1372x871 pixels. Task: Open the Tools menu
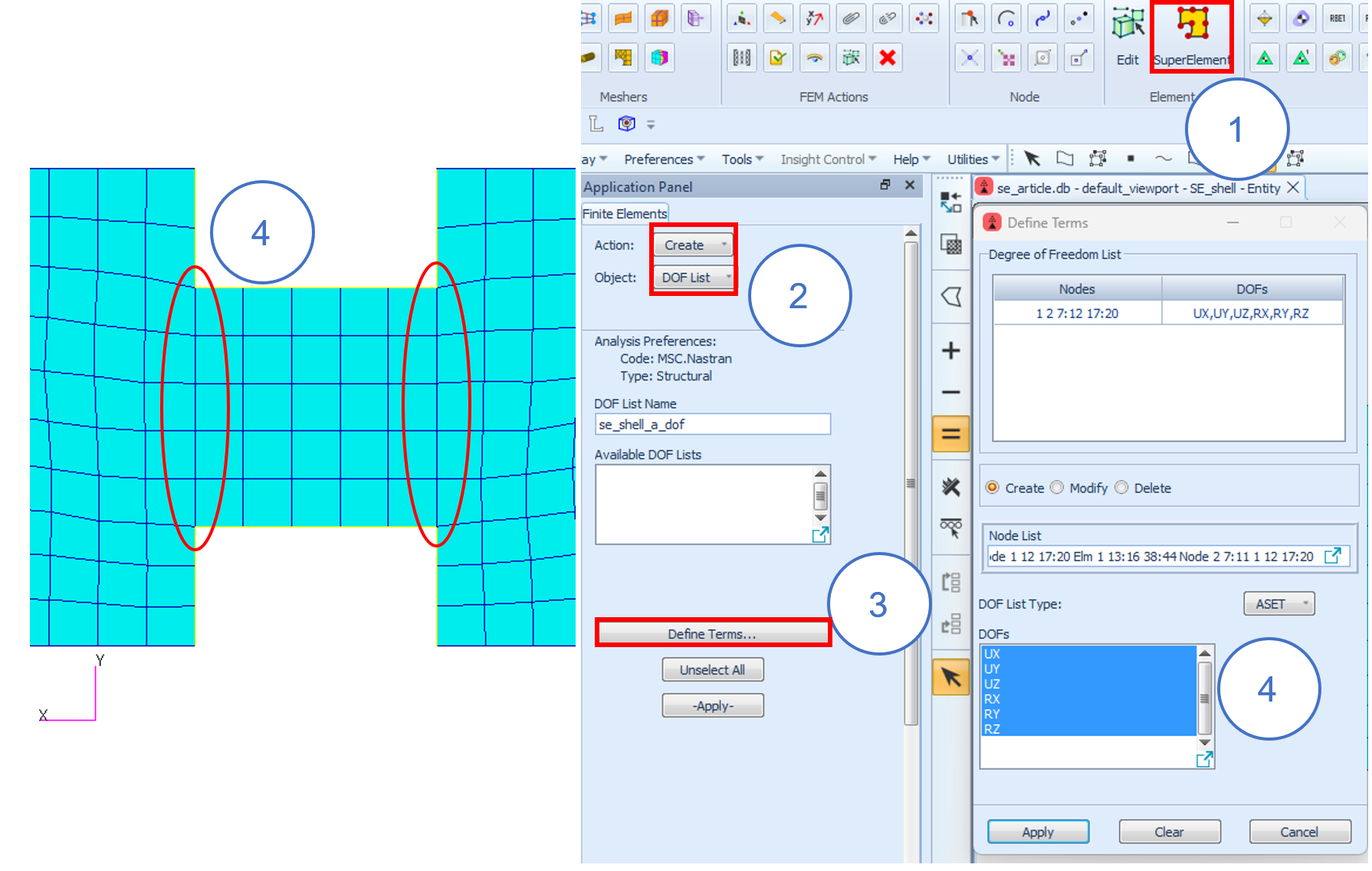pyautogui.click(x=742, y=159)
